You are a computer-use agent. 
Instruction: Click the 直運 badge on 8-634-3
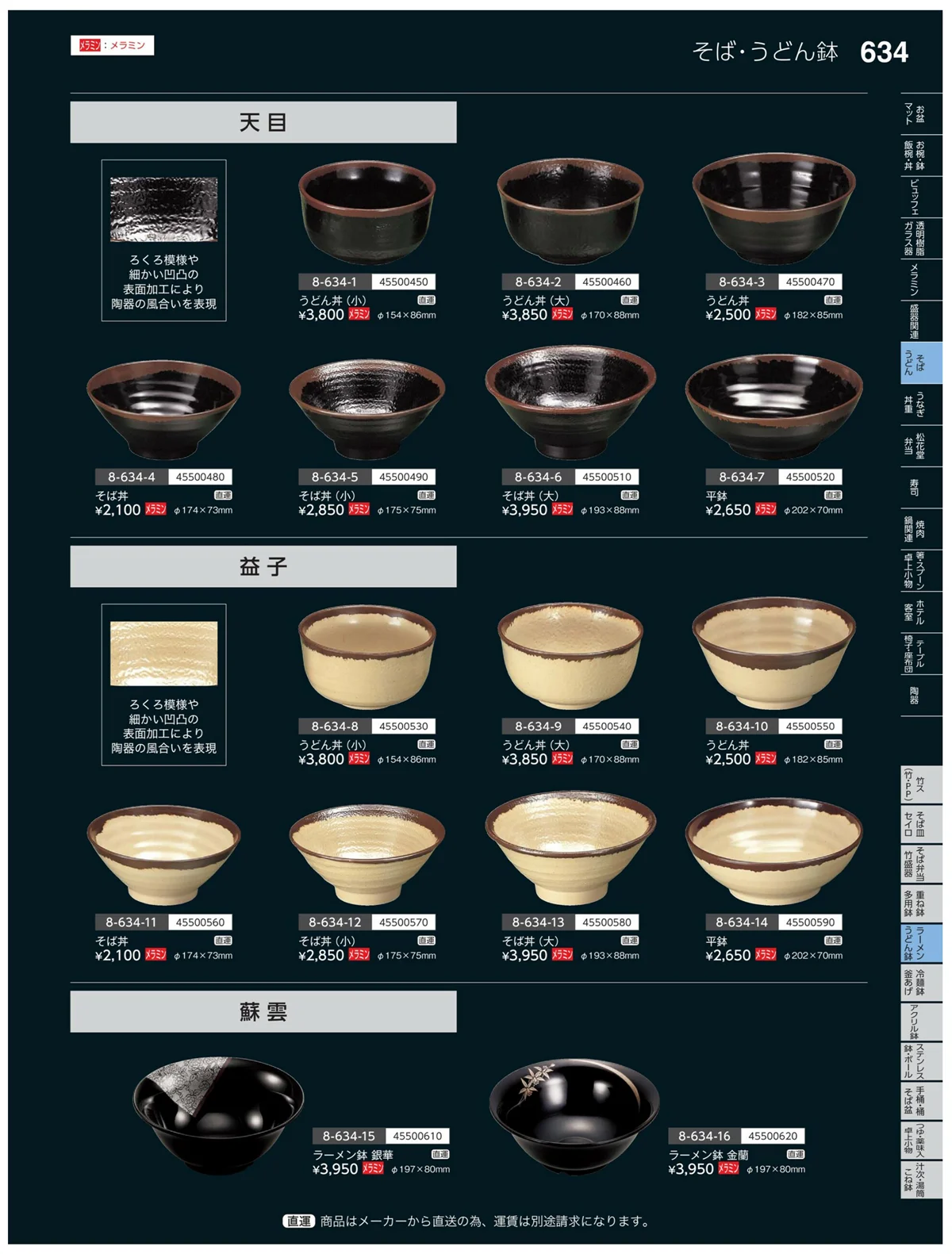833,300
